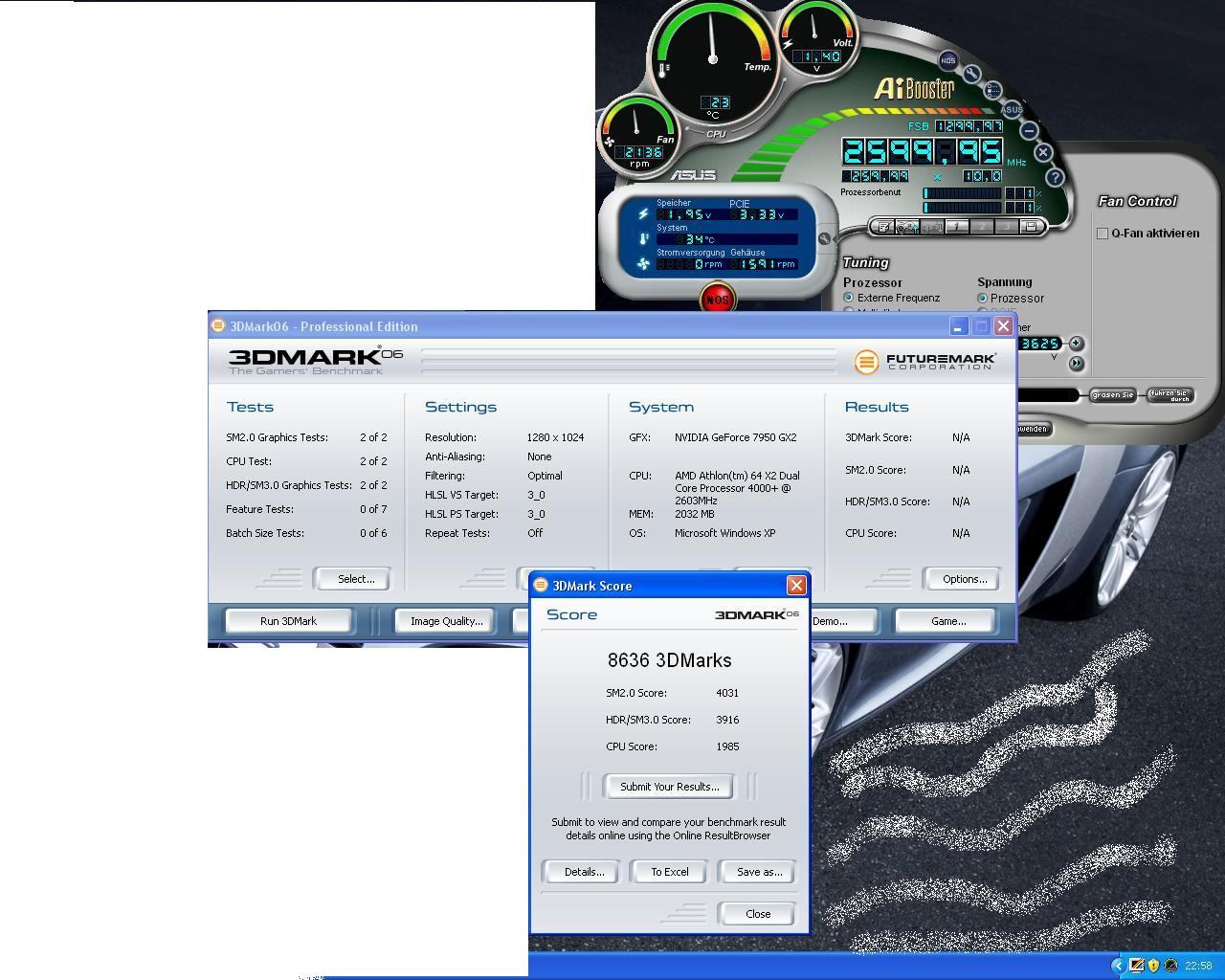Click the 10.0 multiplier display

(x=982, y=176)
